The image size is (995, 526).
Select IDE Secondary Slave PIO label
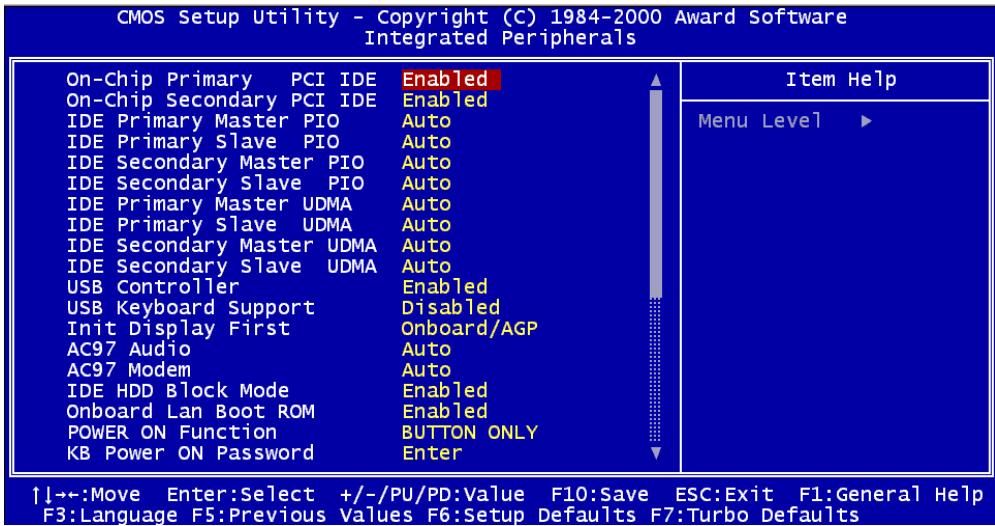pyautogui.click(x=215, y=183)
